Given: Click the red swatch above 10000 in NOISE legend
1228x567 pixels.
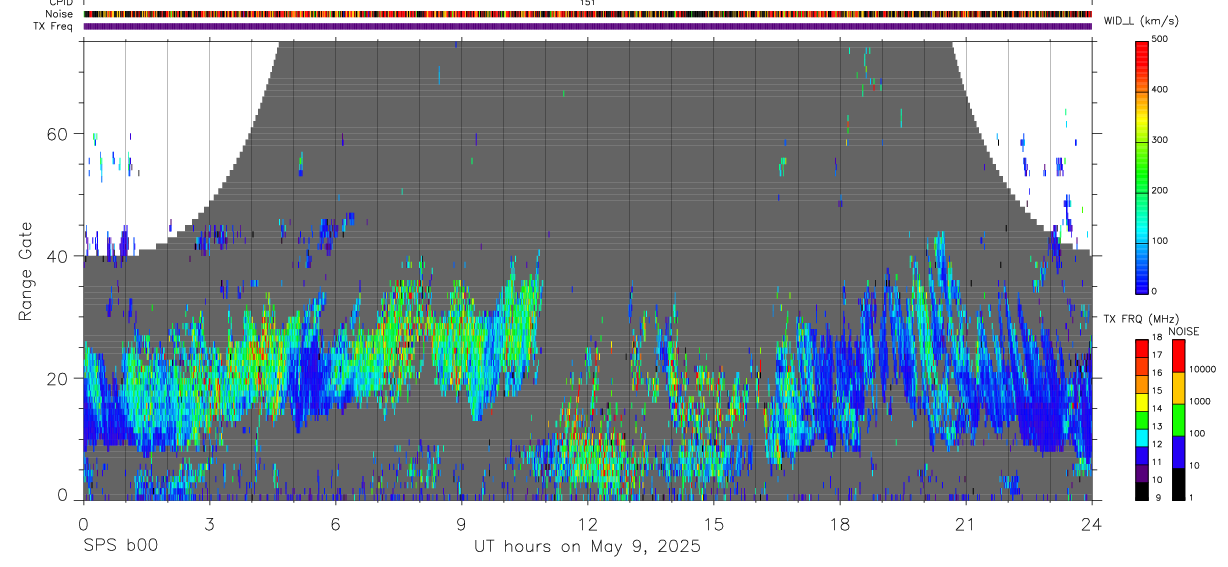Looking at the screenshot, I should (1177, 355).
